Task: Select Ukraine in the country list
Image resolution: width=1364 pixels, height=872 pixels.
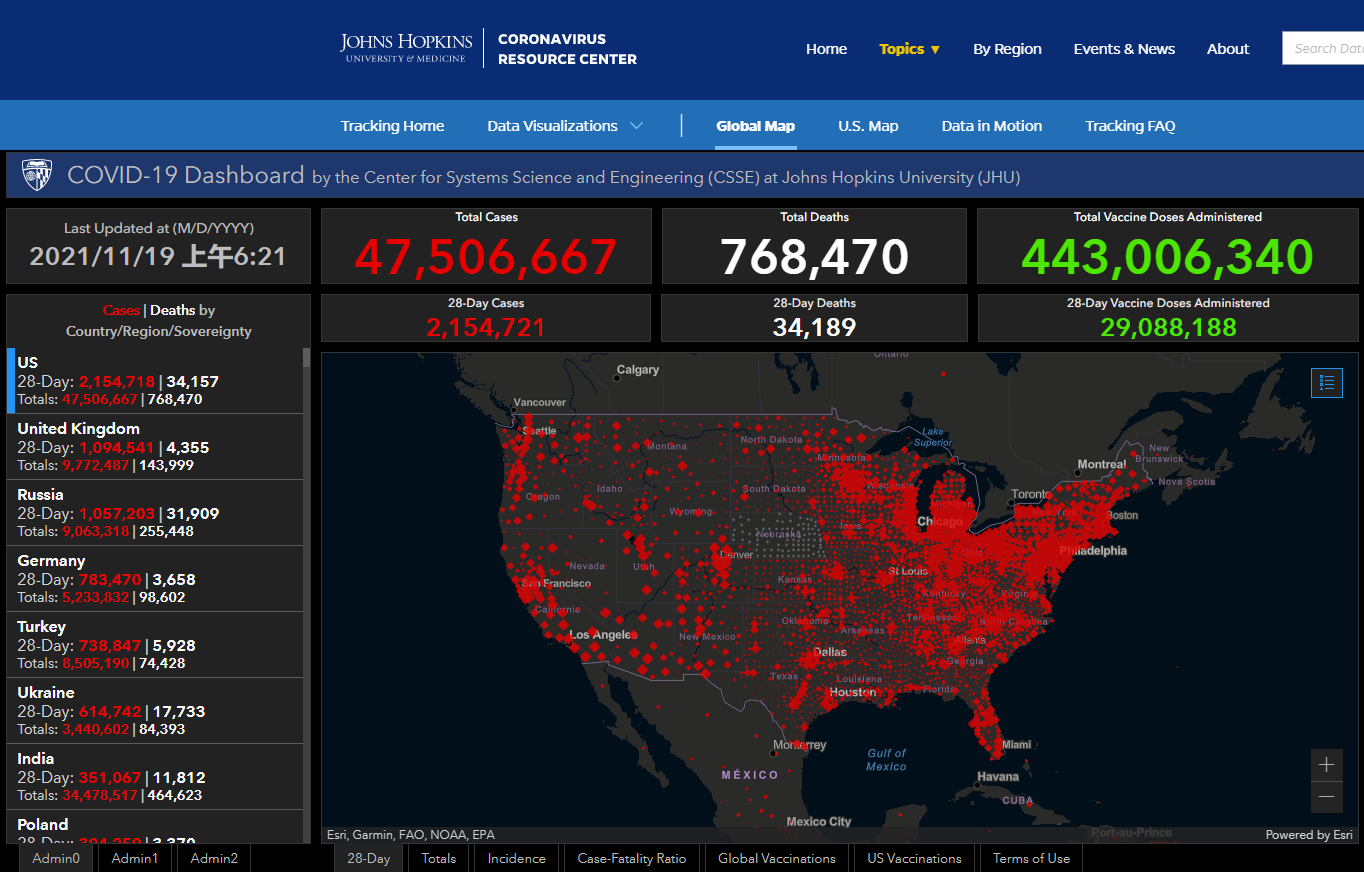Action: [155, 711]
